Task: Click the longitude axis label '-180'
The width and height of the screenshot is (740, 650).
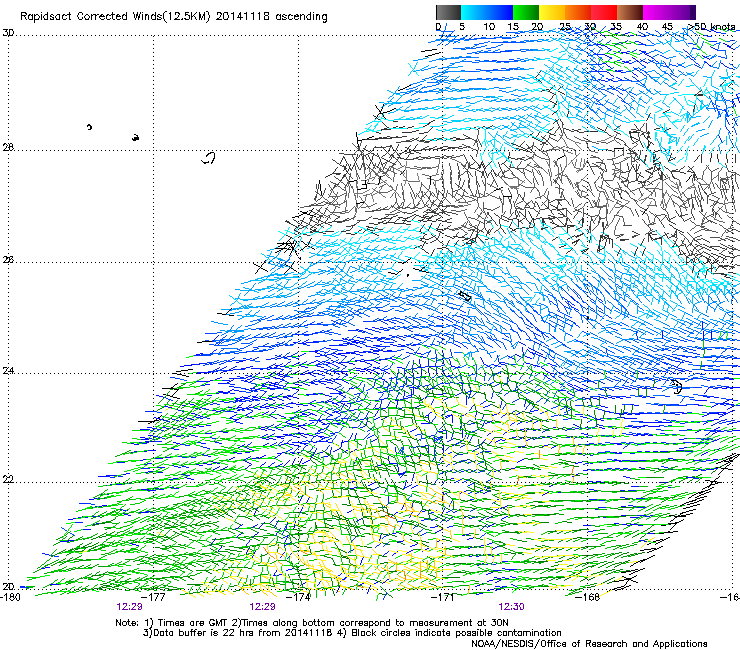Action: tap(10, 597)
